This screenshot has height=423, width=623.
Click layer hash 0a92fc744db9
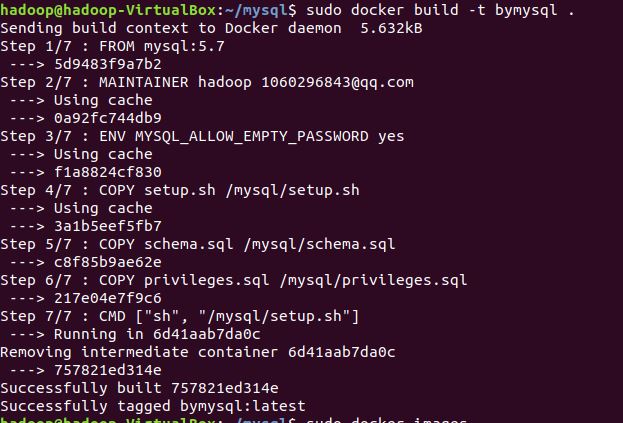(108, 118)
